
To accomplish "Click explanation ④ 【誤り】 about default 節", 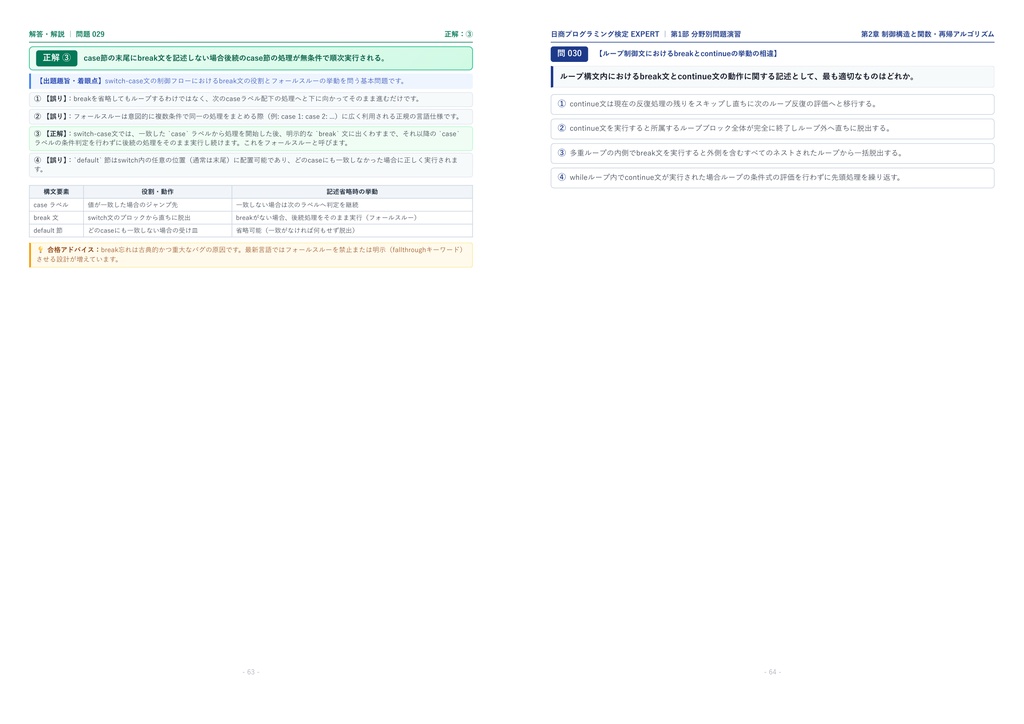I will (251, 165).
